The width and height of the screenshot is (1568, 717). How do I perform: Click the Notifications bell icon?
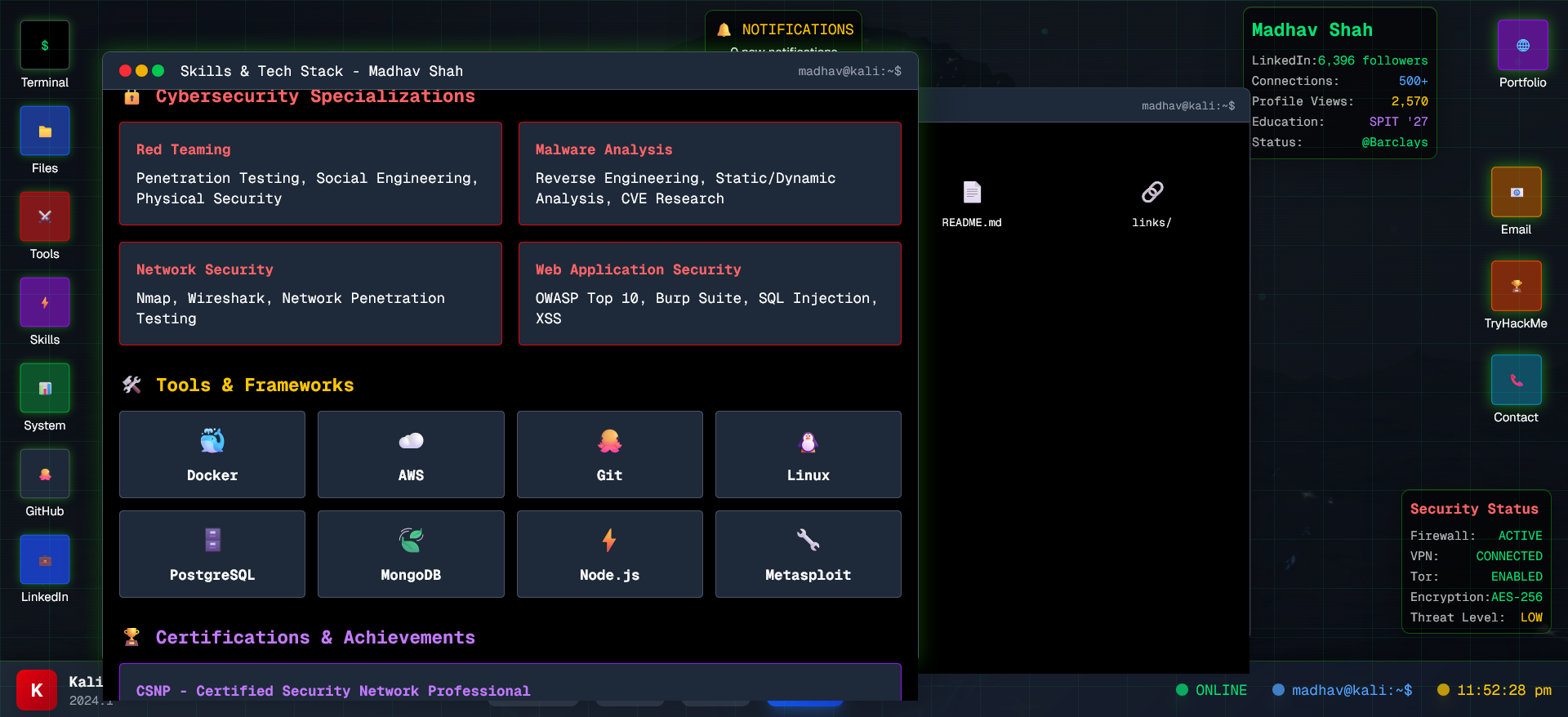pos(724,30)
